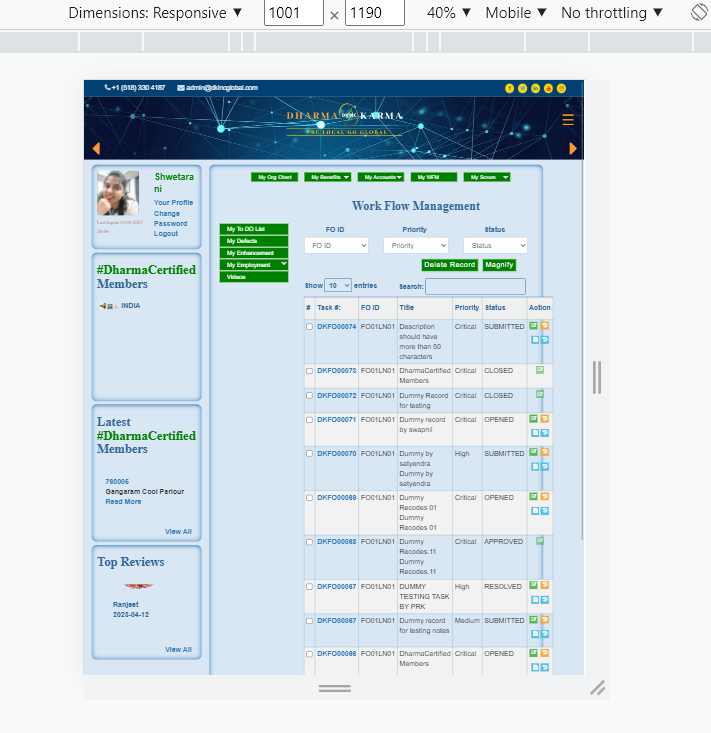Screen dimensions: 711x733
Task: Open the Priority filter dropdown
Action: pyautogui.click(x=415, y=245)
